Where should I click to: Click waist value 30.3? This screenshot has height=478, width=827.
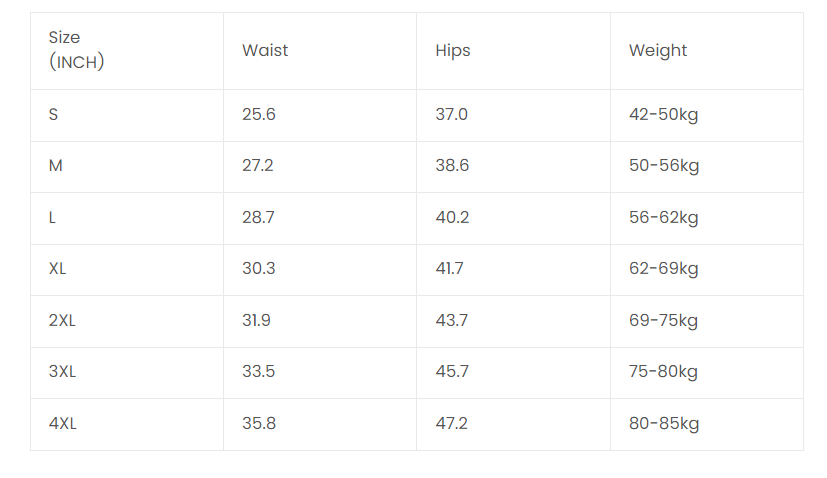pyautogui.click(x=259, y=269)
